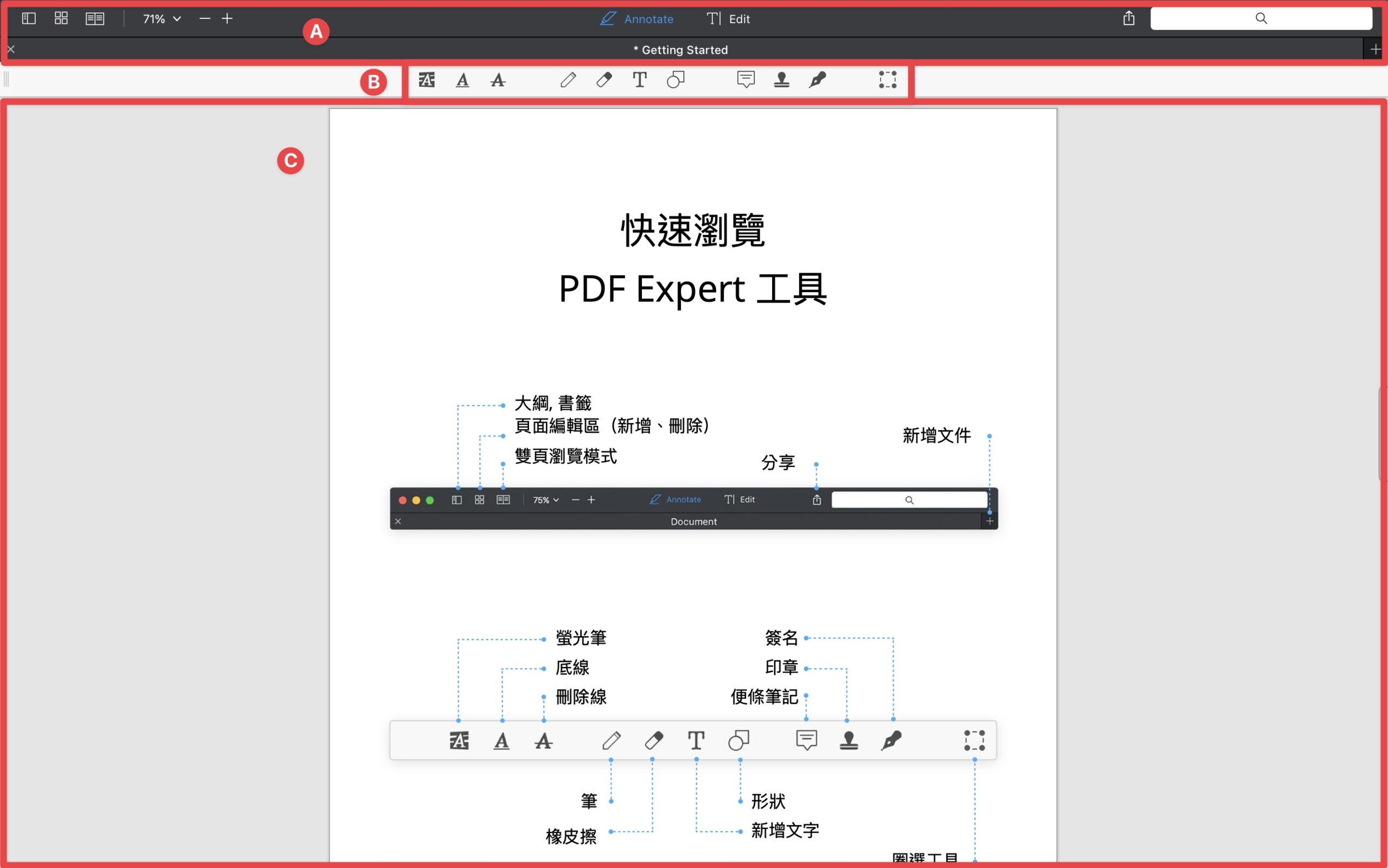
Task: Select the Highlight text tool
Action: point(427,80)
